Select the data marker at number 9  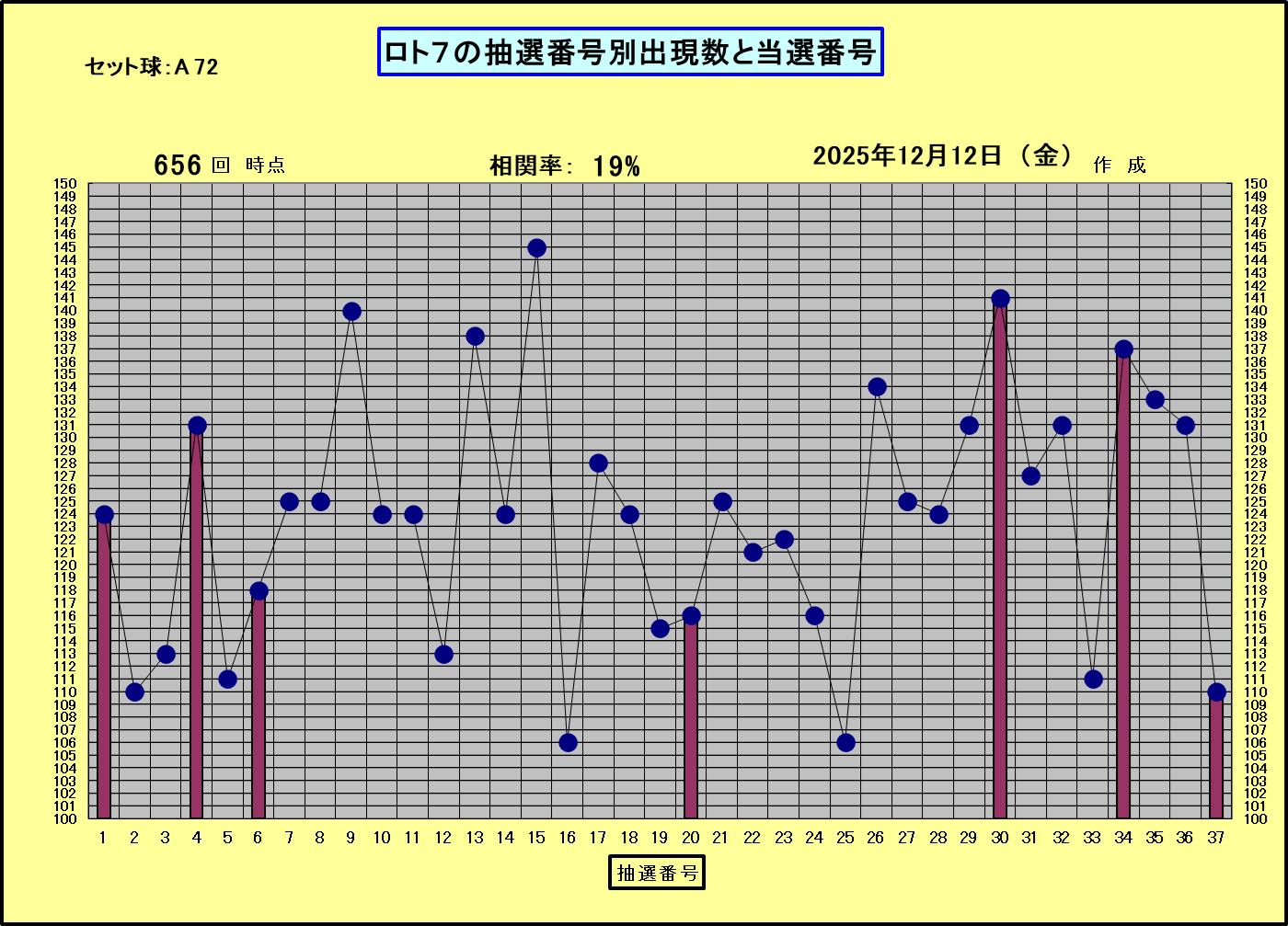click(351, 312)
